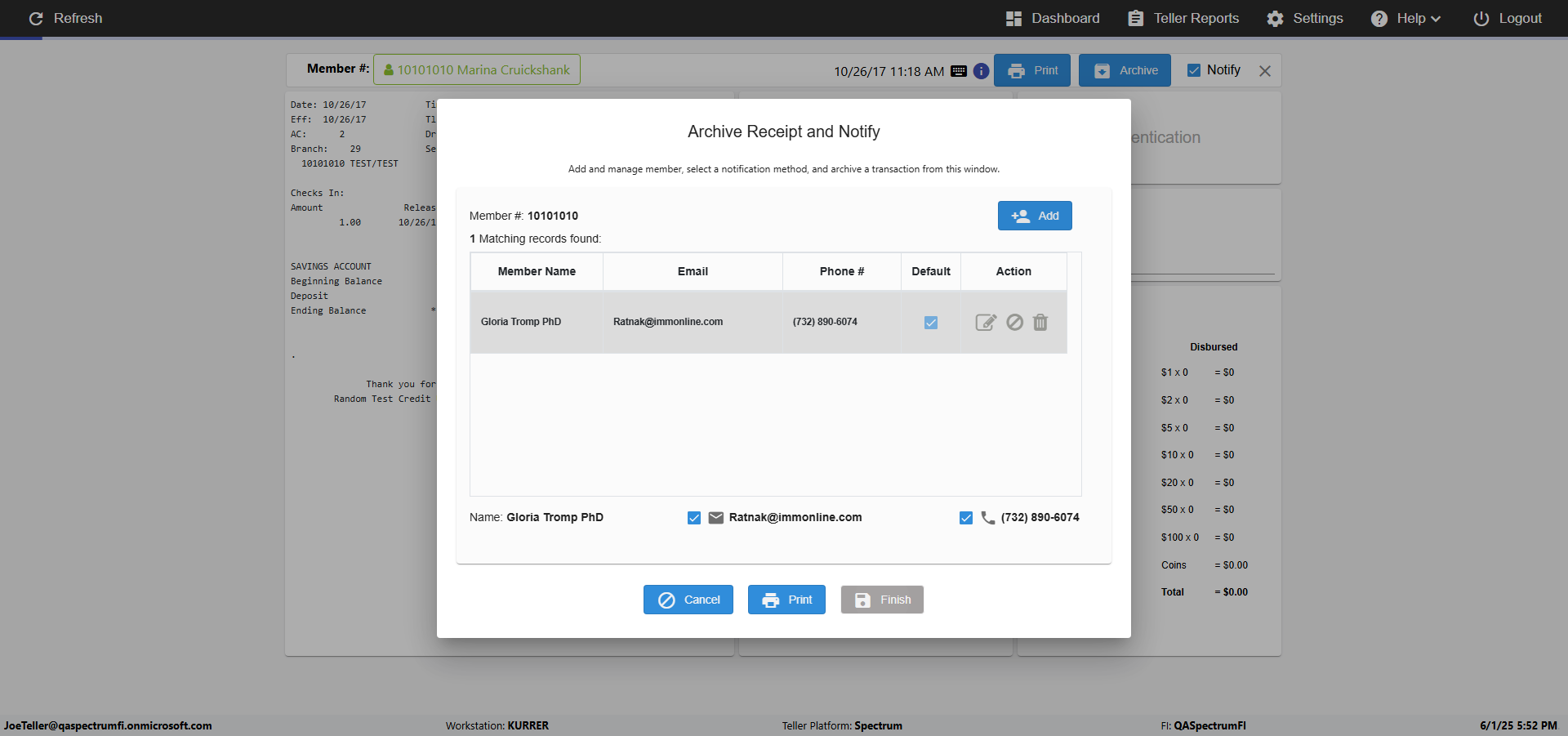Image resolution: width=1568 pixels, height=736 pixels.
Task: Click the Phone # column header
Action: (842, 271)
